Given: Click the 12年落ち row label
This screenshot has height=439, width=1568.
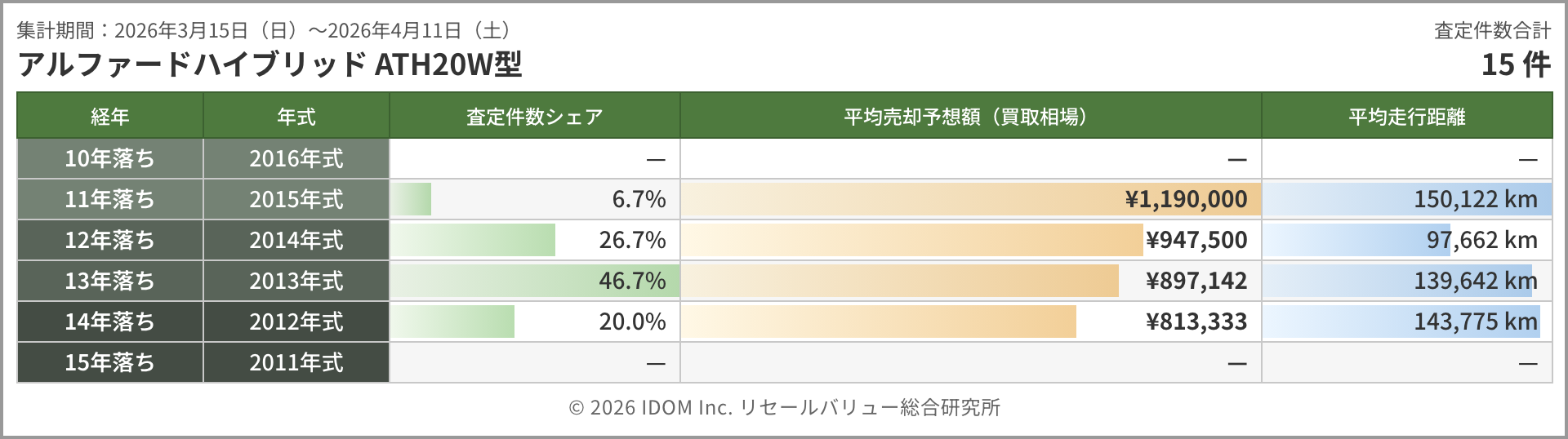Looking at the screenshot, I should pyautogui.click(x=110, y=240).
